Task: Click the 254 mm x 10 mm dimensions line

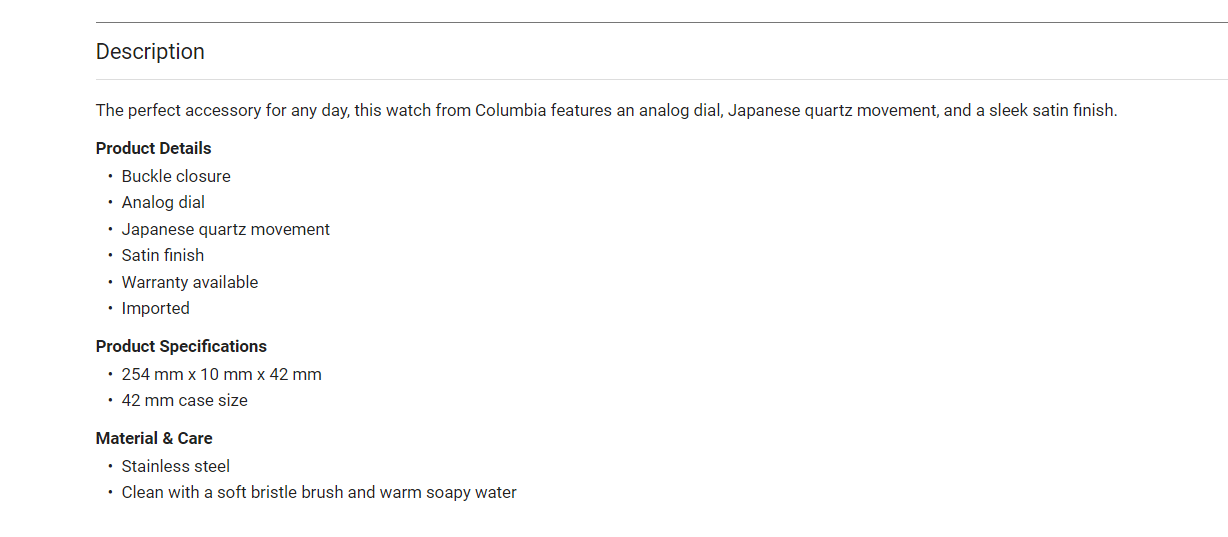Action: (221, 374)
